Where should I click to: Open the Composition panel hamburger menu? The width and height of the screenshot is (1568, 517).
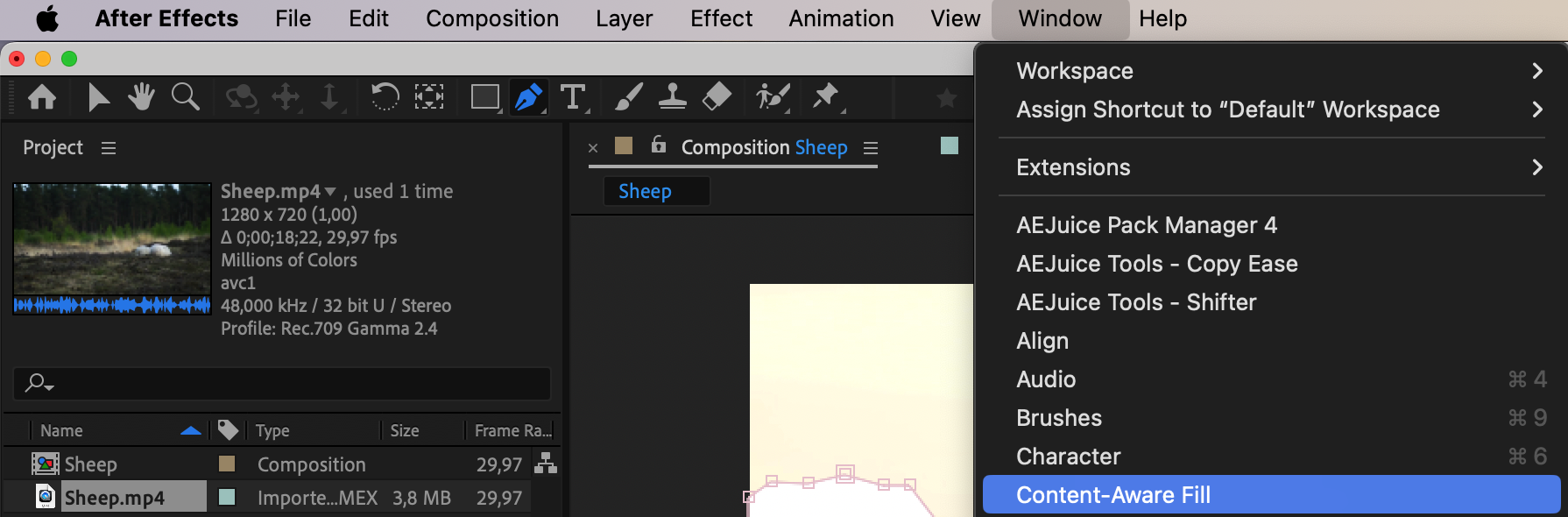point(871,148)
